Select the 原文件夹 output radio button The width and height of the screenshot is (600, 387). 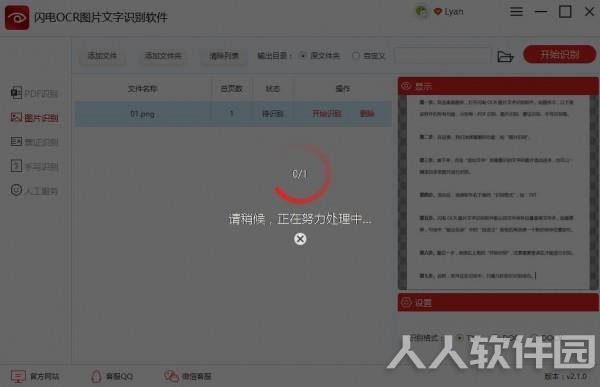pos(303,56)
